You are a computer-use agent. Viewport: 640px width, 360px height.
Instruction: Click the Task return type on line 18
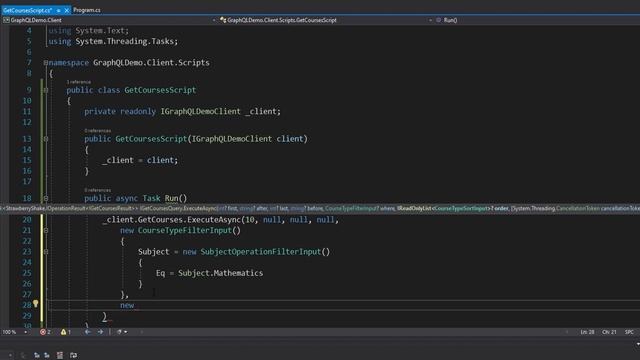pyautogui.click(x=151, y=198)
